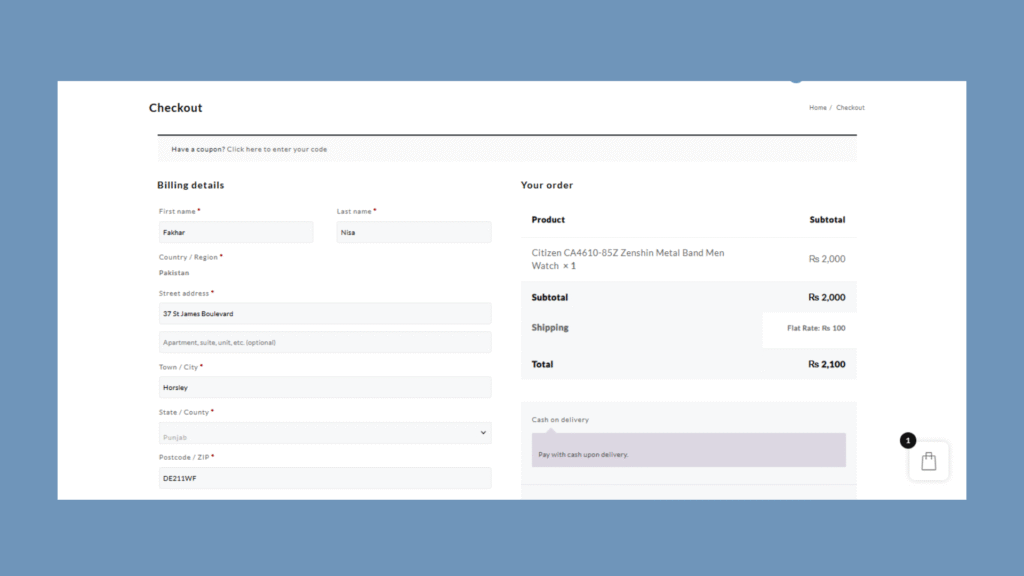Focus the Street address input field
Image resolution: width=1024 pixels, height=576 pixels.
pyautogui.click(x=324, y=314)
